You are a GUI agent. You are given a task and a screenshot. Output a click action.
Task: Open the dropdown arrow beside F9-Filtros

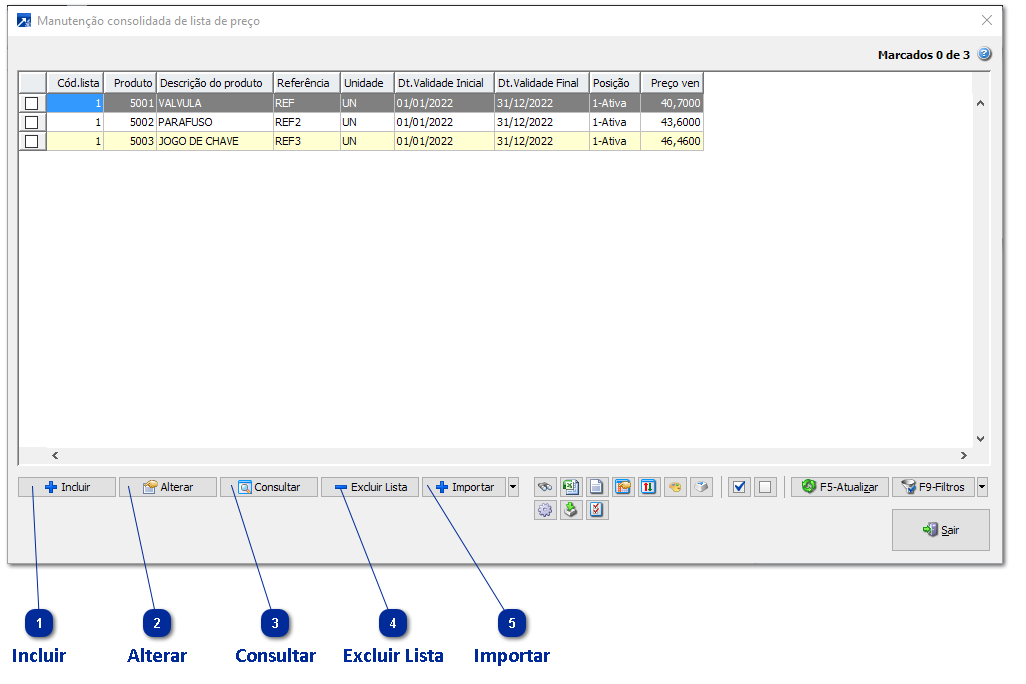click(982, 487)
